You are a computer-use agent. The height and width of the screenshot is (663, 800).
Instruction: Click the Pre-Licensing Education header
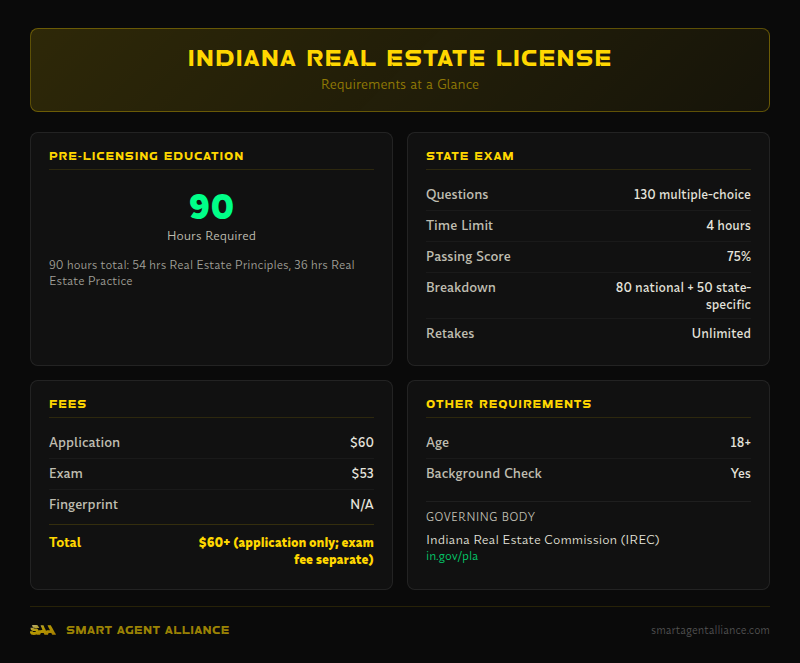(145, 156)
